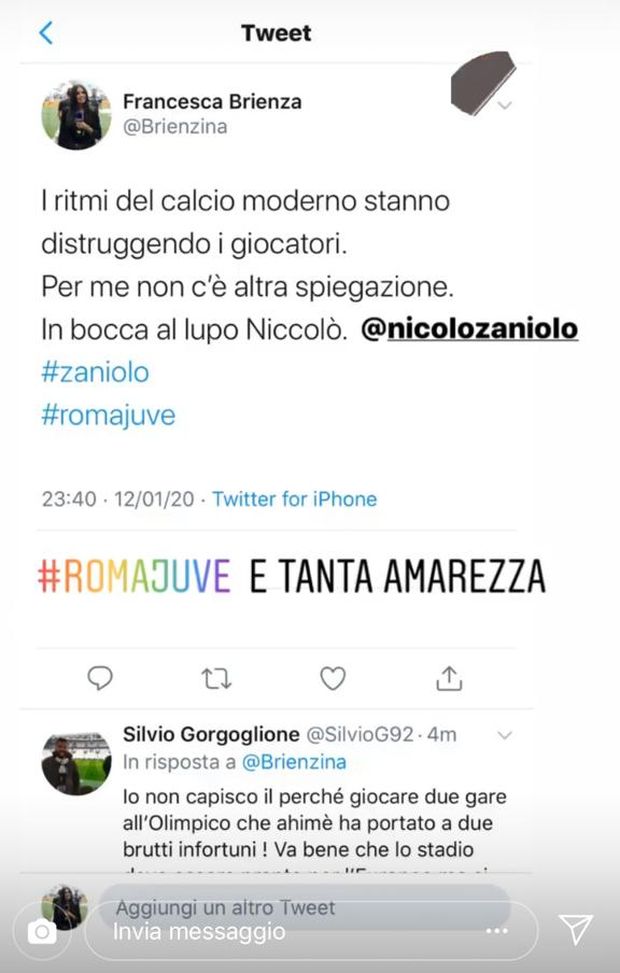The image size is (620, 973).
Task: Retweet using the retweet arrows icon
Action: pyautogui.click(x=217, y=679)
